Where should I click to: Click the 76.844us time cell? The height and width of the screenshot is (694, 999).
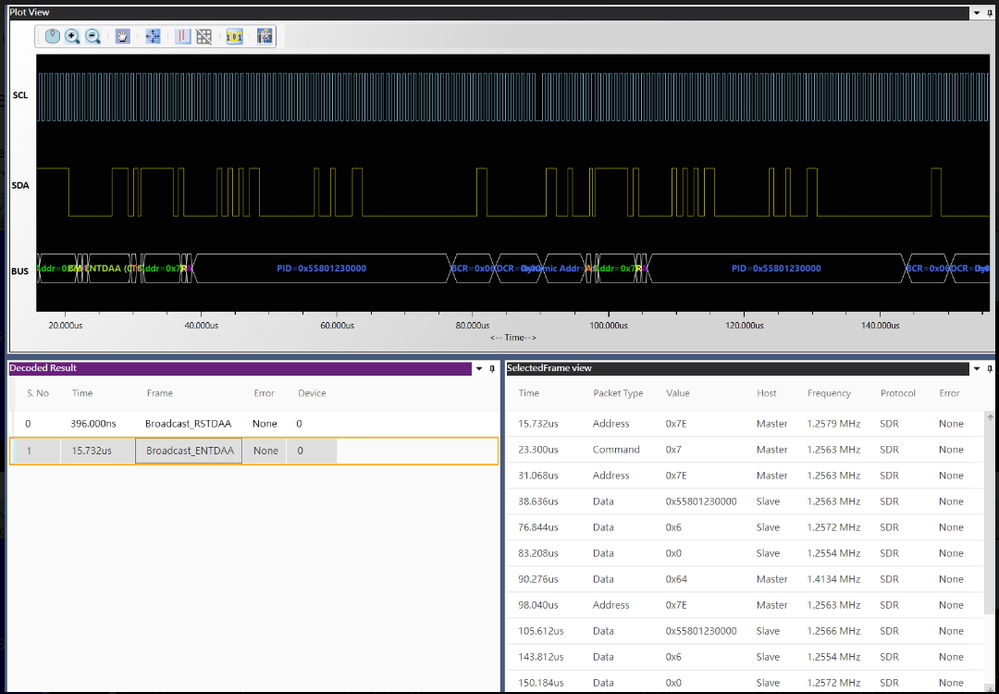(538, 527)
